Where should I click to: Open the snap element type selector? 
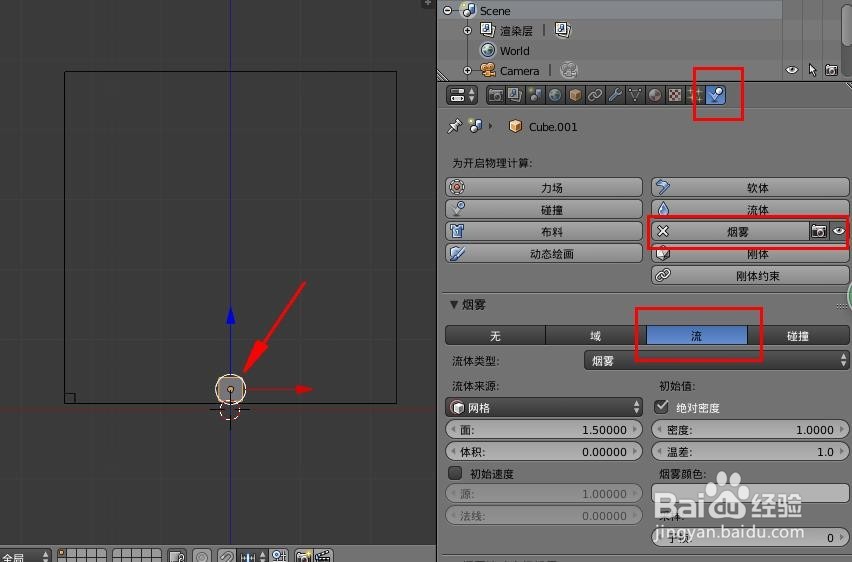[253, 556]
